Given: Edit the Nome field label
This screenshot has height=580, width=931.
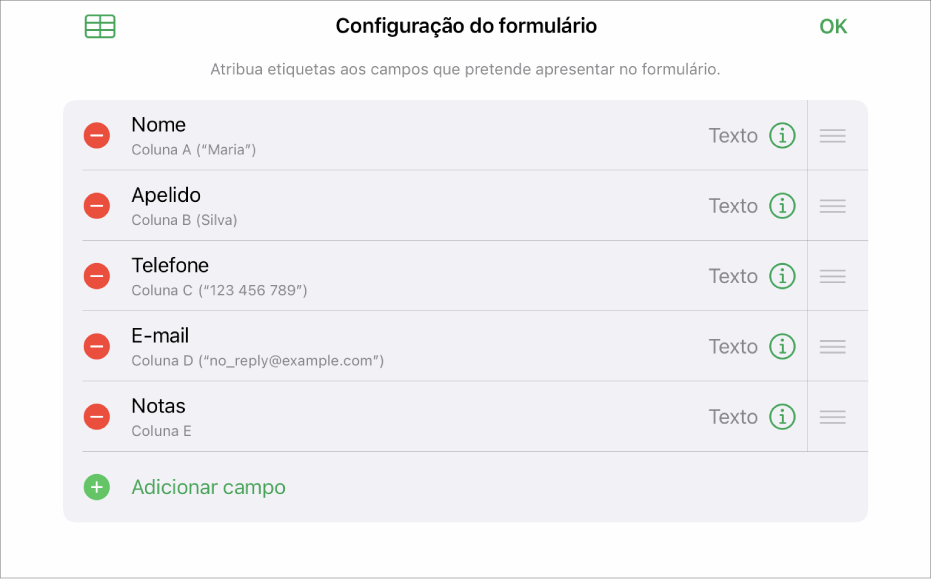Looking at the screenshot, I should click(158, 124).
